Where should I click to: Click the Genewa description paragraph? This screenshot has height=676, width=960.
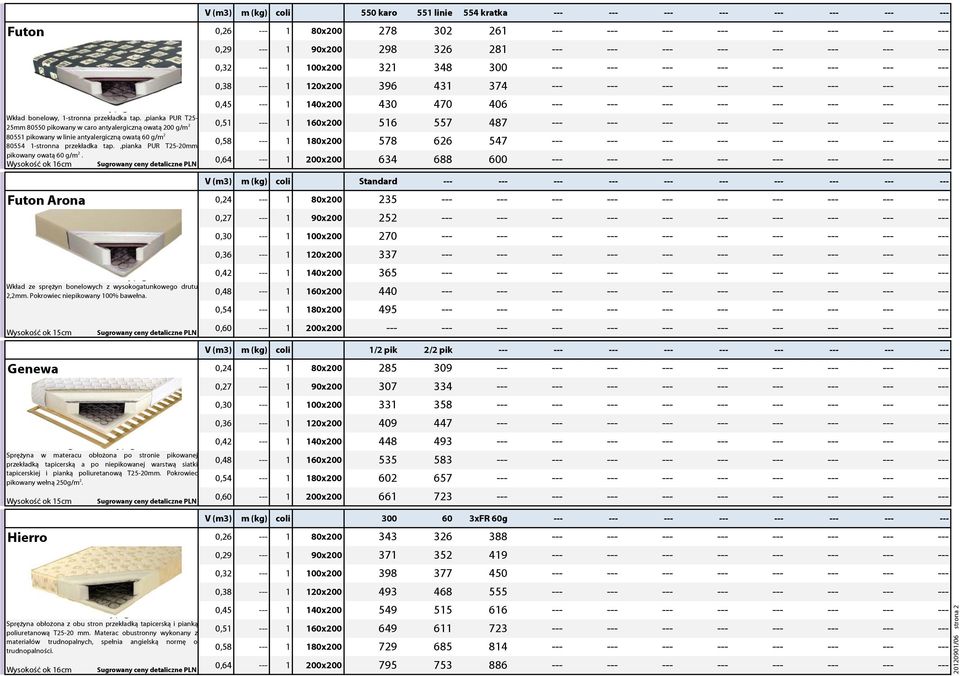coord(102,469)
